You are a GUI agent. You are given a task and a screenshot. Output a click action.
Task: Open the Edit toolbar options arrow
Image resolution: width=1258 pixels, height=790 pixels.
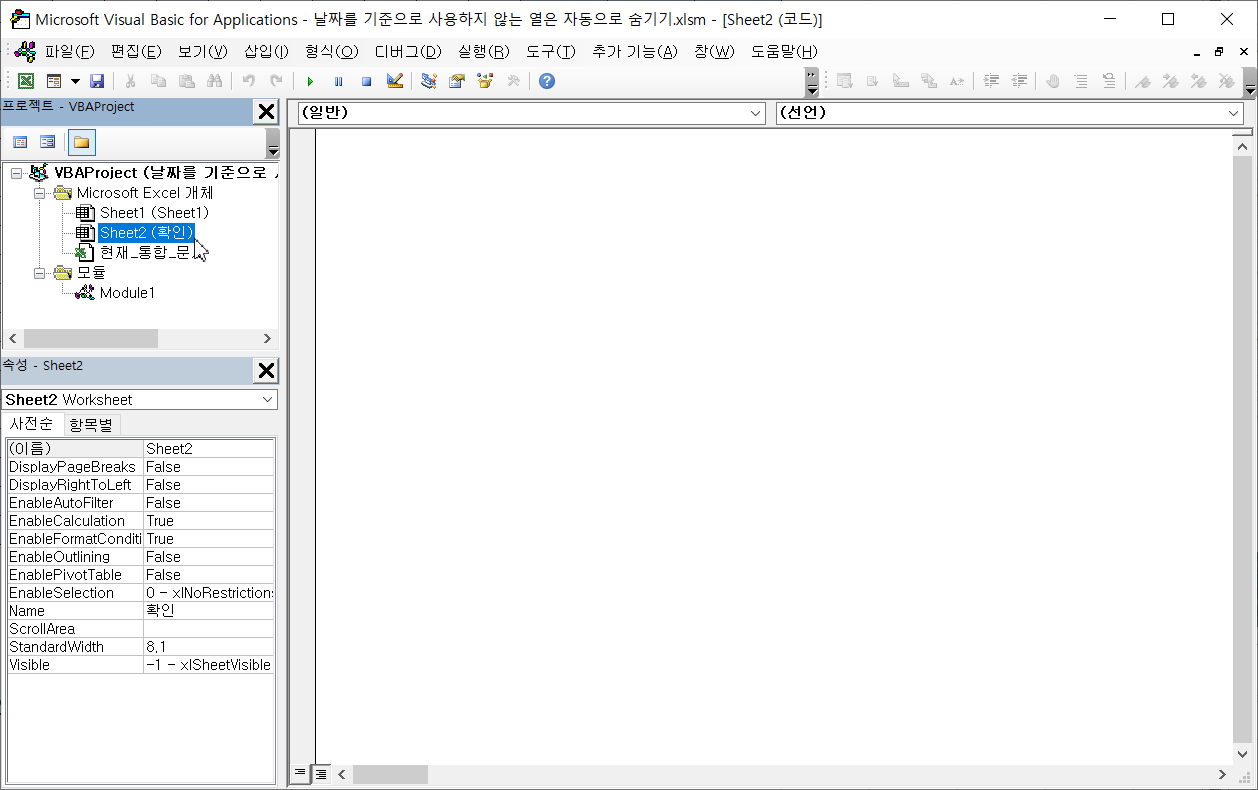pos(1250,82)
